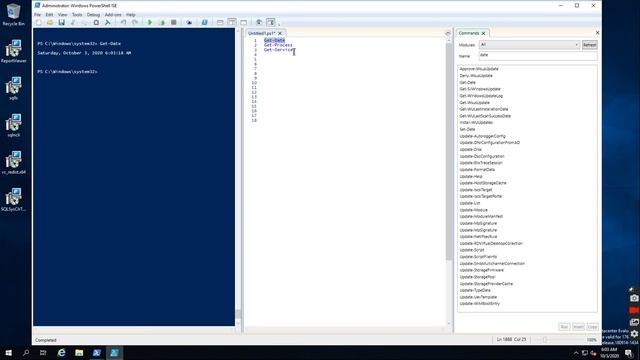This screenshot has width=640, height=360.
Task: Show script pane on right layout icon
Action: 232,22
